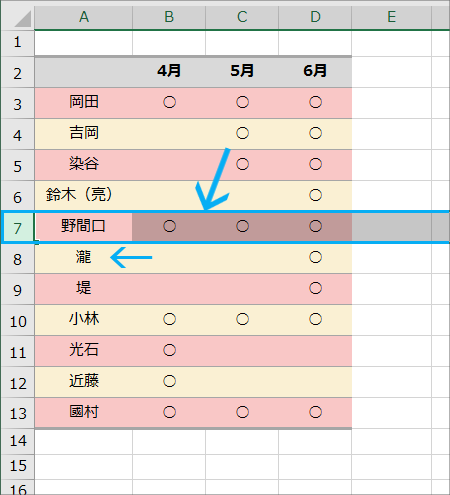Click the 瀧 name cell
Image resolution: width=450 pixels, height=495 pixels.
click(x=84, y=258)
